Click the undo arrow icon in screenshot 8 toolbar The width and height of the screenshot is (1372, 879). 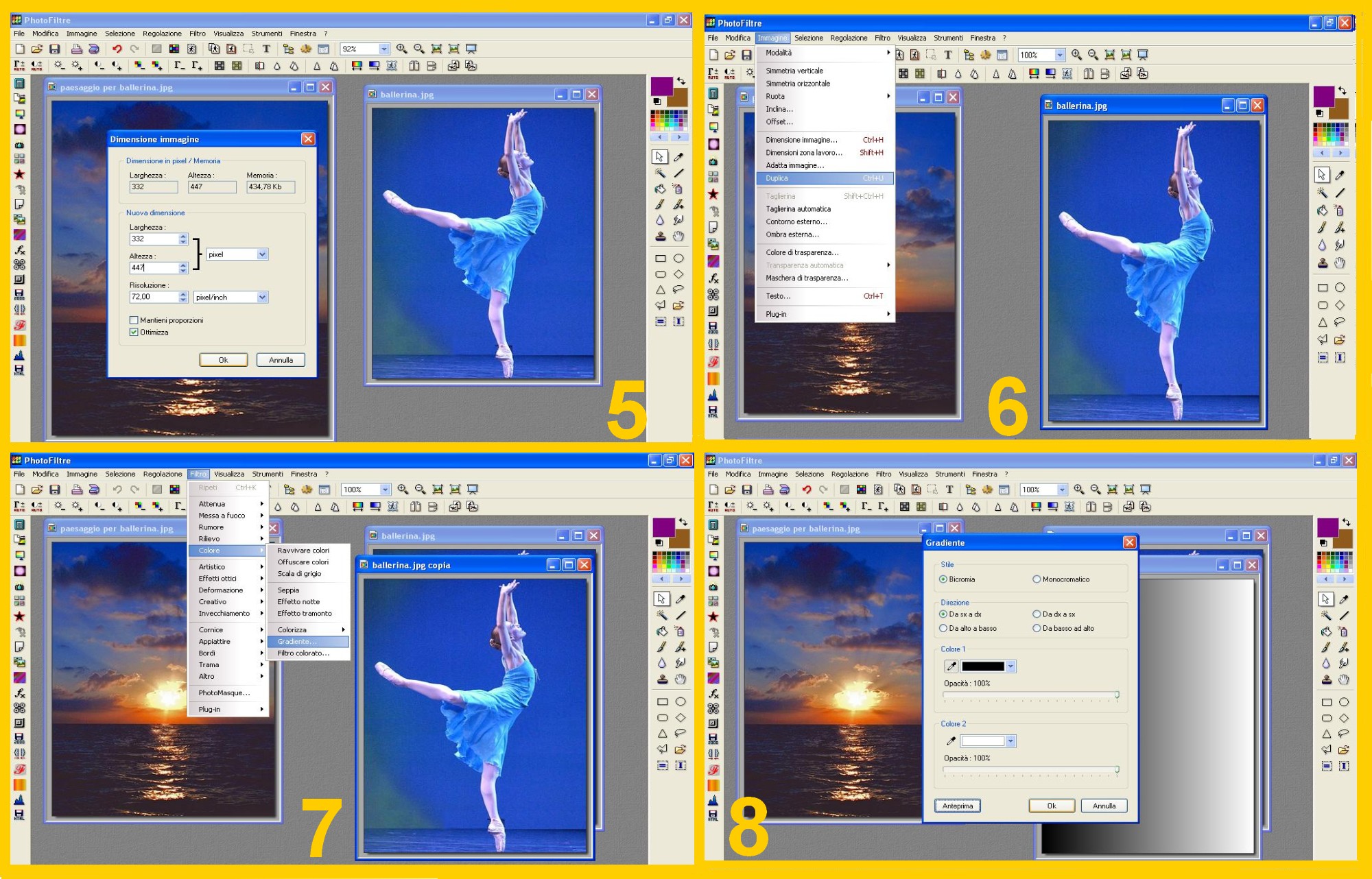click(807, 490)
